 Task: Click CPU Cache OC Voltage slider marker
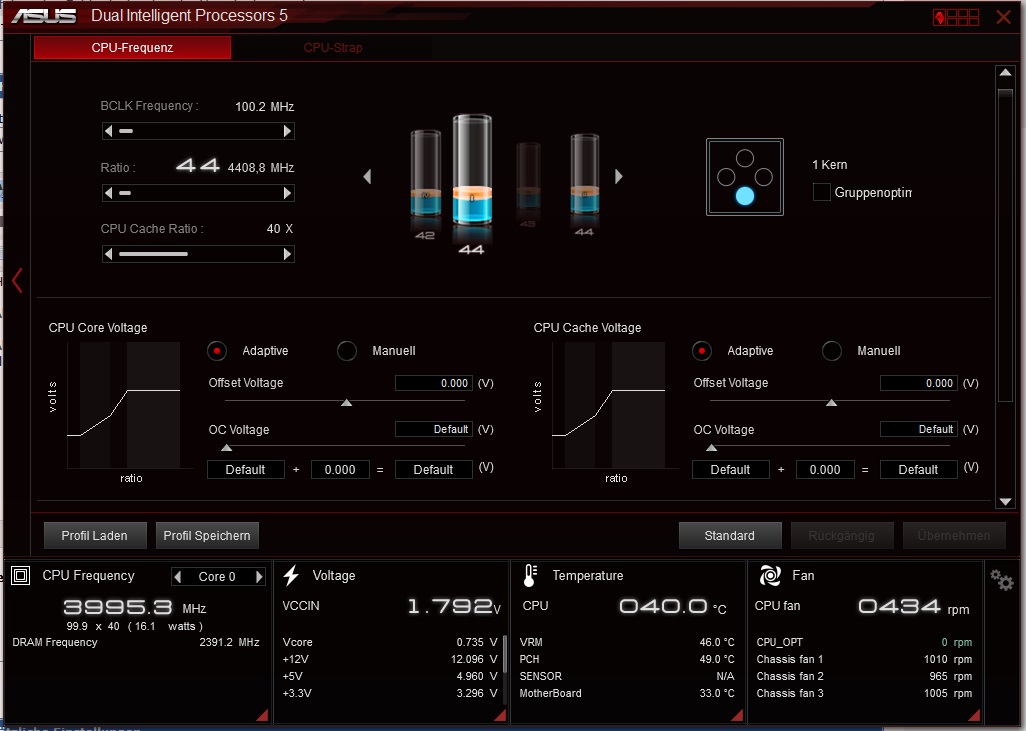711,448
